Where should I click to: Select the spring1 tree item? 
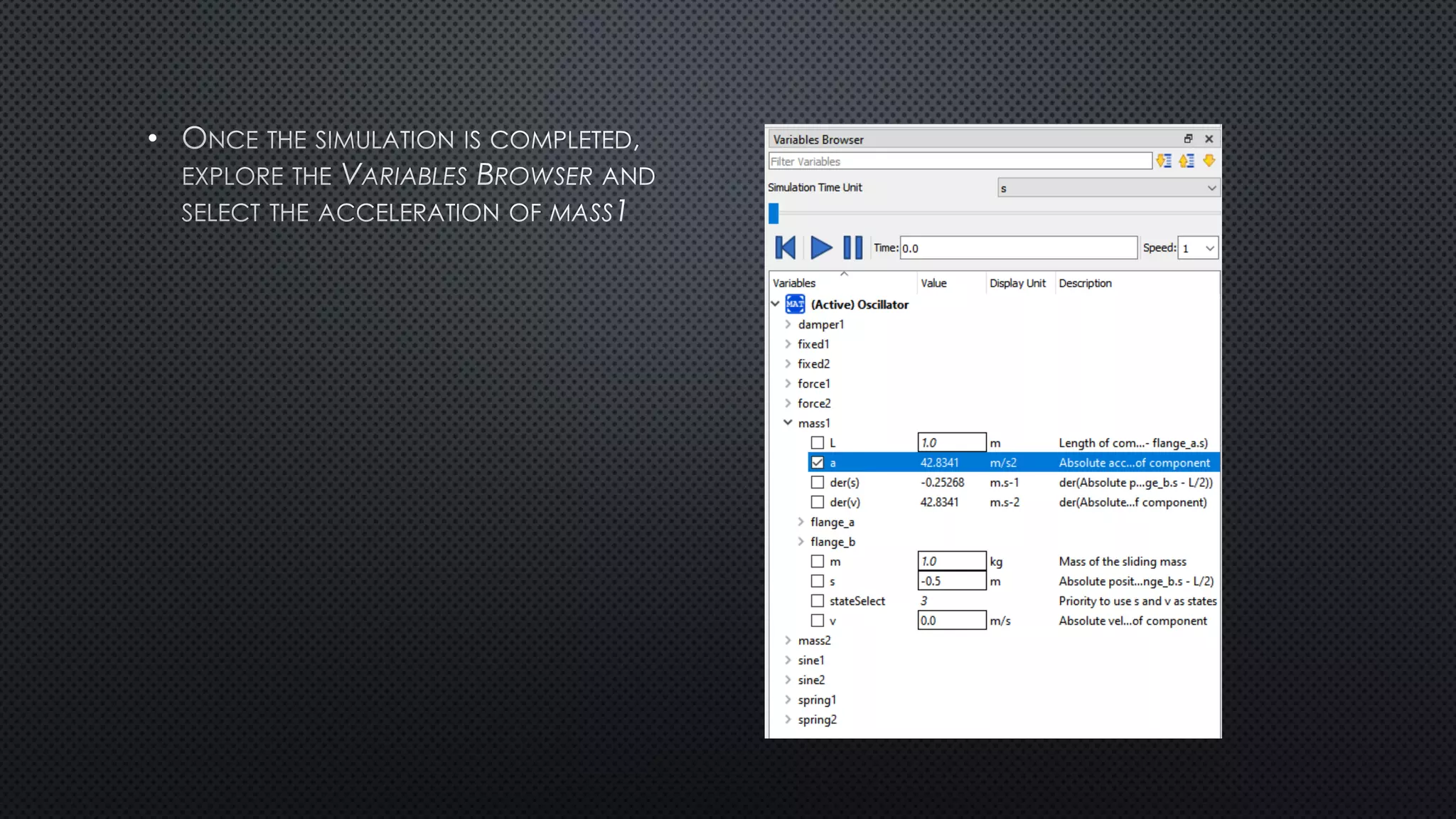point(817,700)
